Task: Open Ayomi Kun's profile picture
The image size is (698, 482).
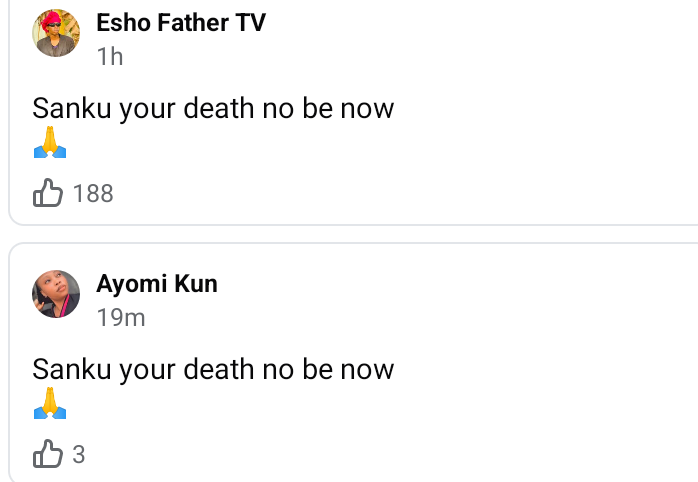Action: (57, 294)
